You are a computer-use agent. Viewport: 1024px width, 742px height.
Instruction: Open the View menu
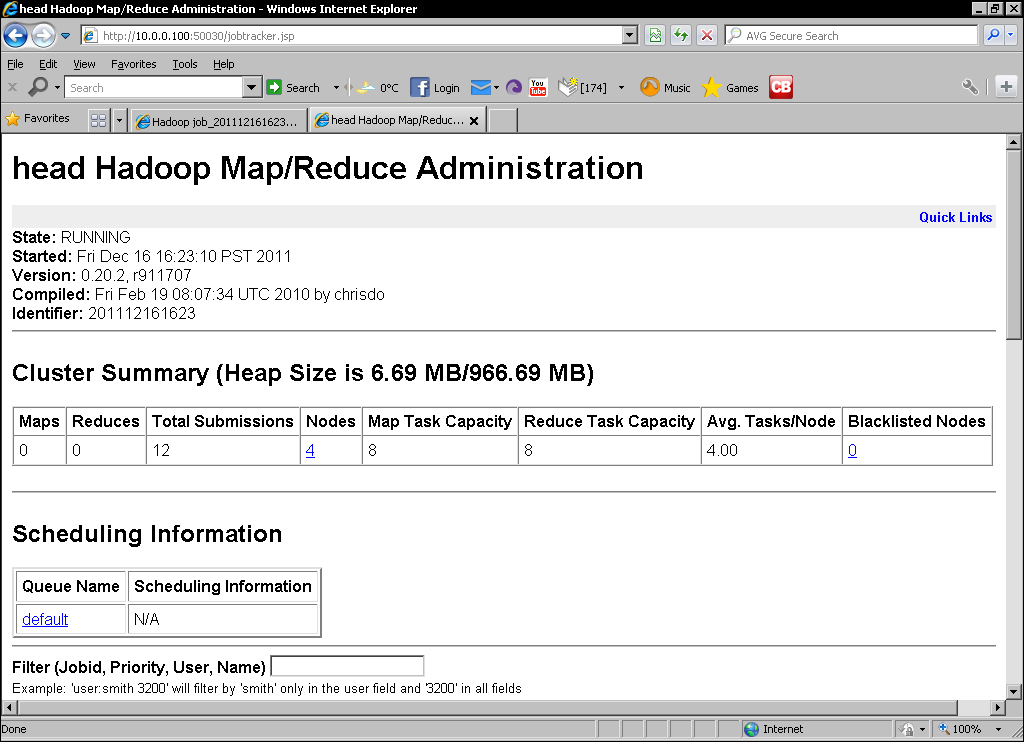click(x=84, y=64)
